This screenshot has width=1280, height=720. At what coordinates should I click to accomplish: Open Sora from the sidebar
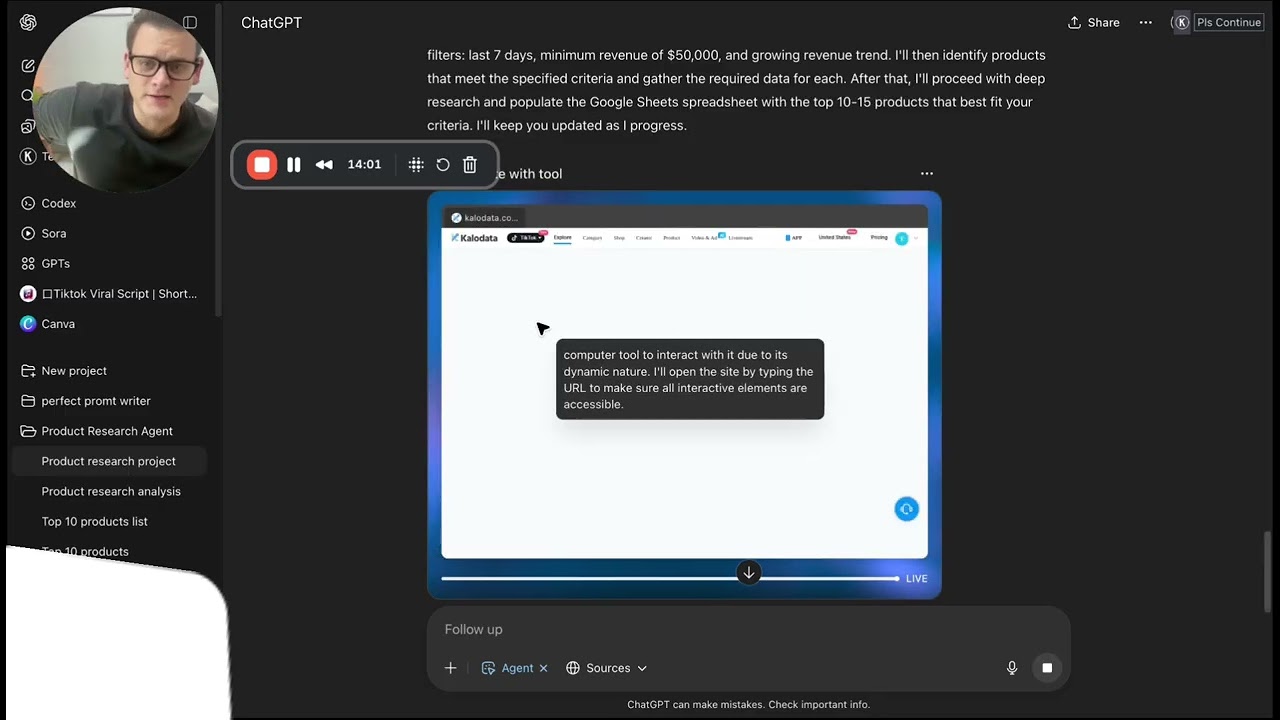53,233
